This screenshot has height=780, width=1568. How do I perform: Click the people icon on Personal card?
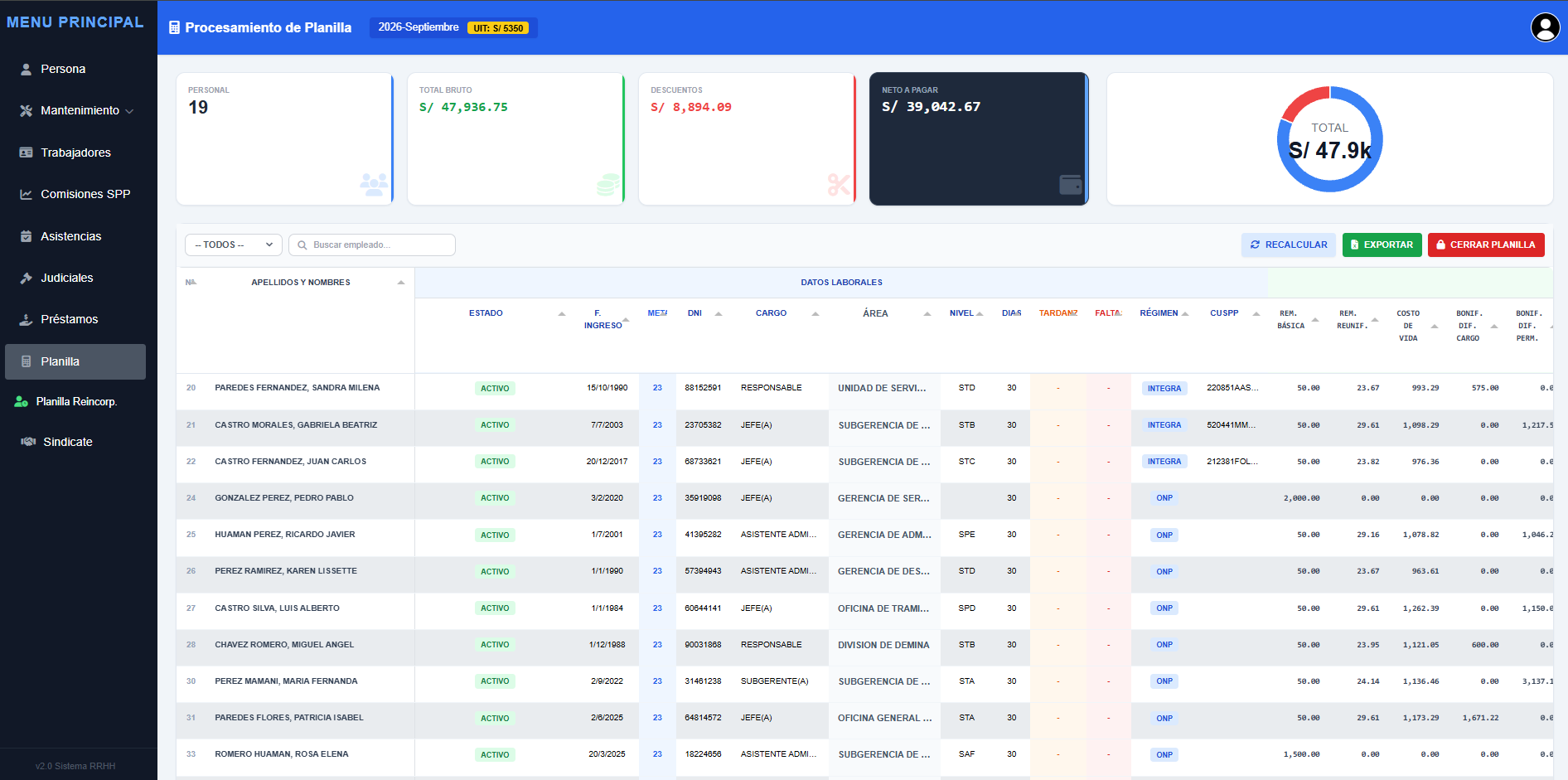(x=374, y=185)
